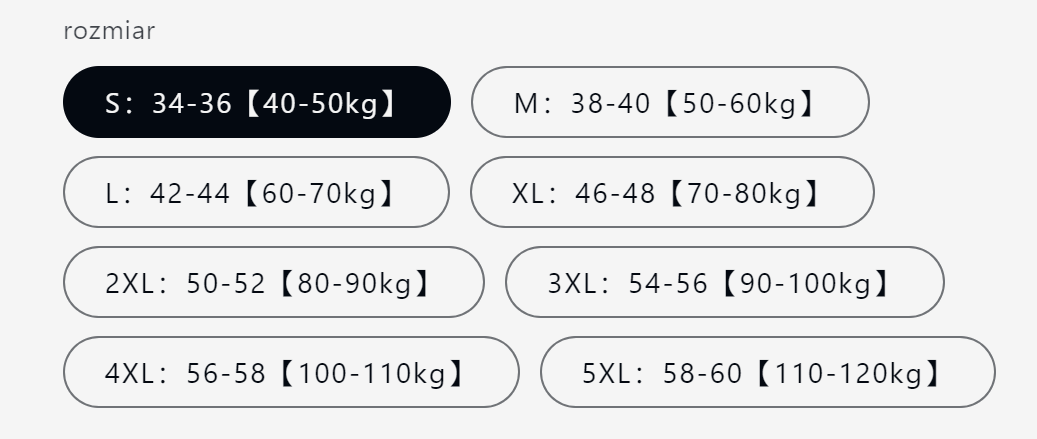Viewport: 1037px width, 439px height.
Task: Choose the 5XL: 58-60 size
Action: point(767,372)
